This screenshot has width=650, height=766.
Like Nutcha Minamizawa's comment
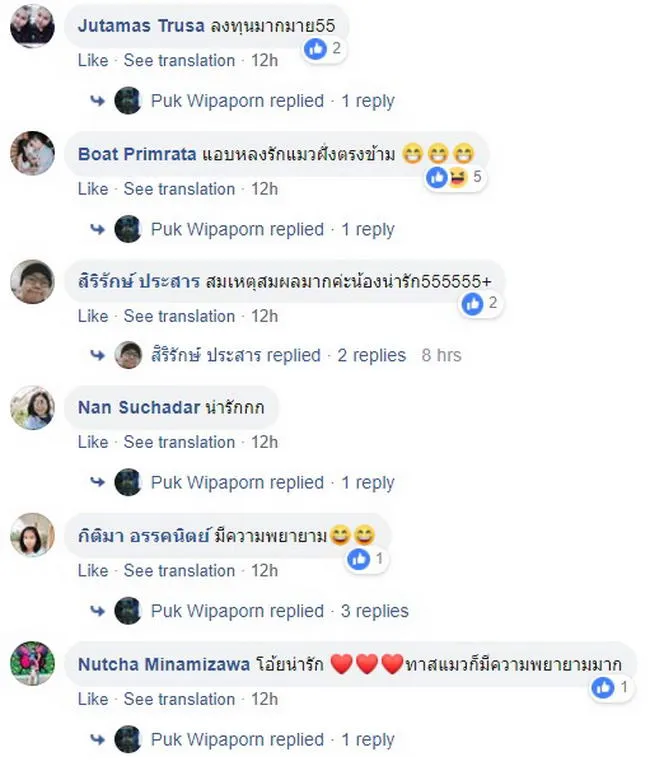93,699
